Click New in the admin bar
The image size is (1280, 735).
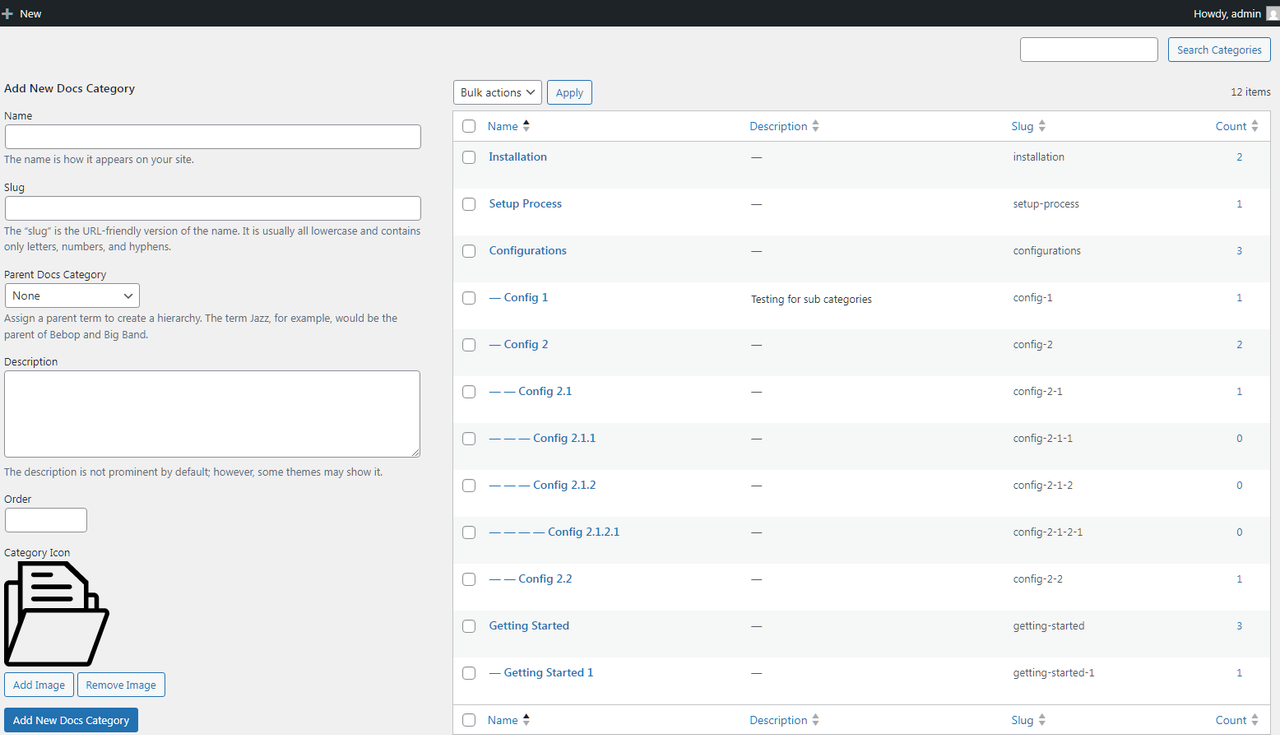pos(30,13)
